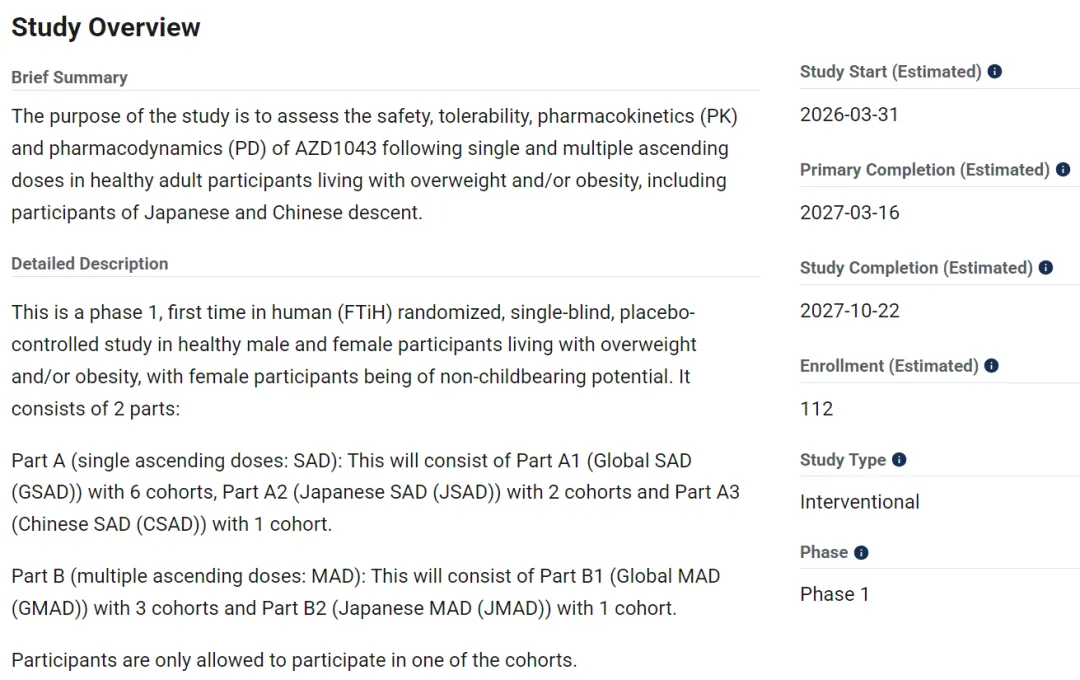The height and width of the screenshot is (680, 1080).
Task: Click the Detailed Description section label
Action: [x=89, y=264]
